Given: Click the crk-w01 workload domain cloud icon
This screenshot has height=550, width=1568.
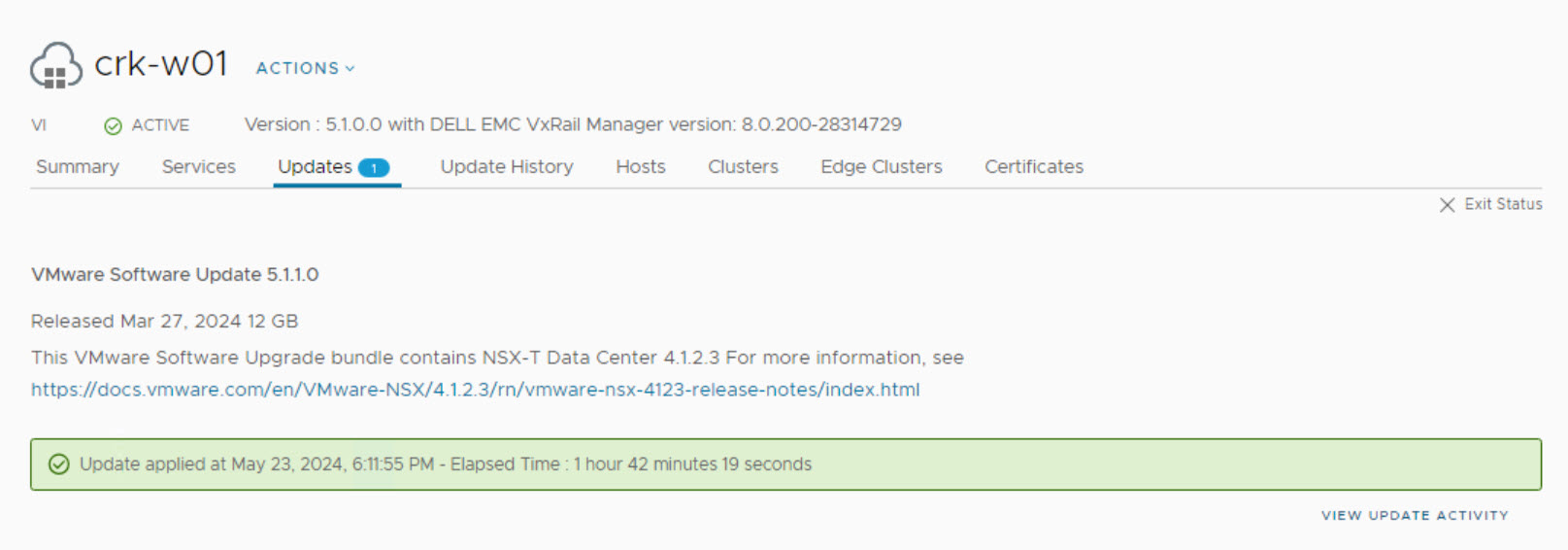Looking at the screenshot, I should (x=55, y=66).
